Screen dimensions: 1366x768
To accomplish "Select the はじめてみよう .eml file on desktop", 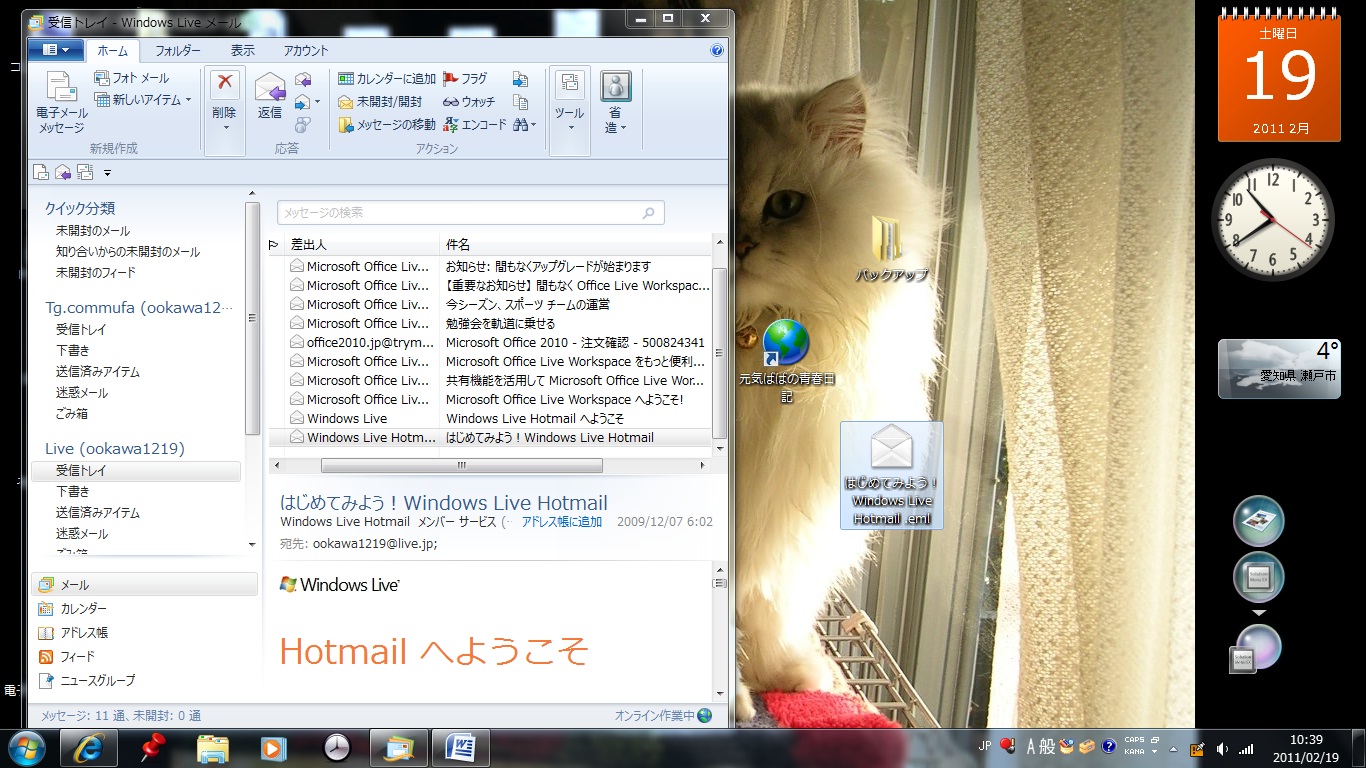I will point(892,476).
